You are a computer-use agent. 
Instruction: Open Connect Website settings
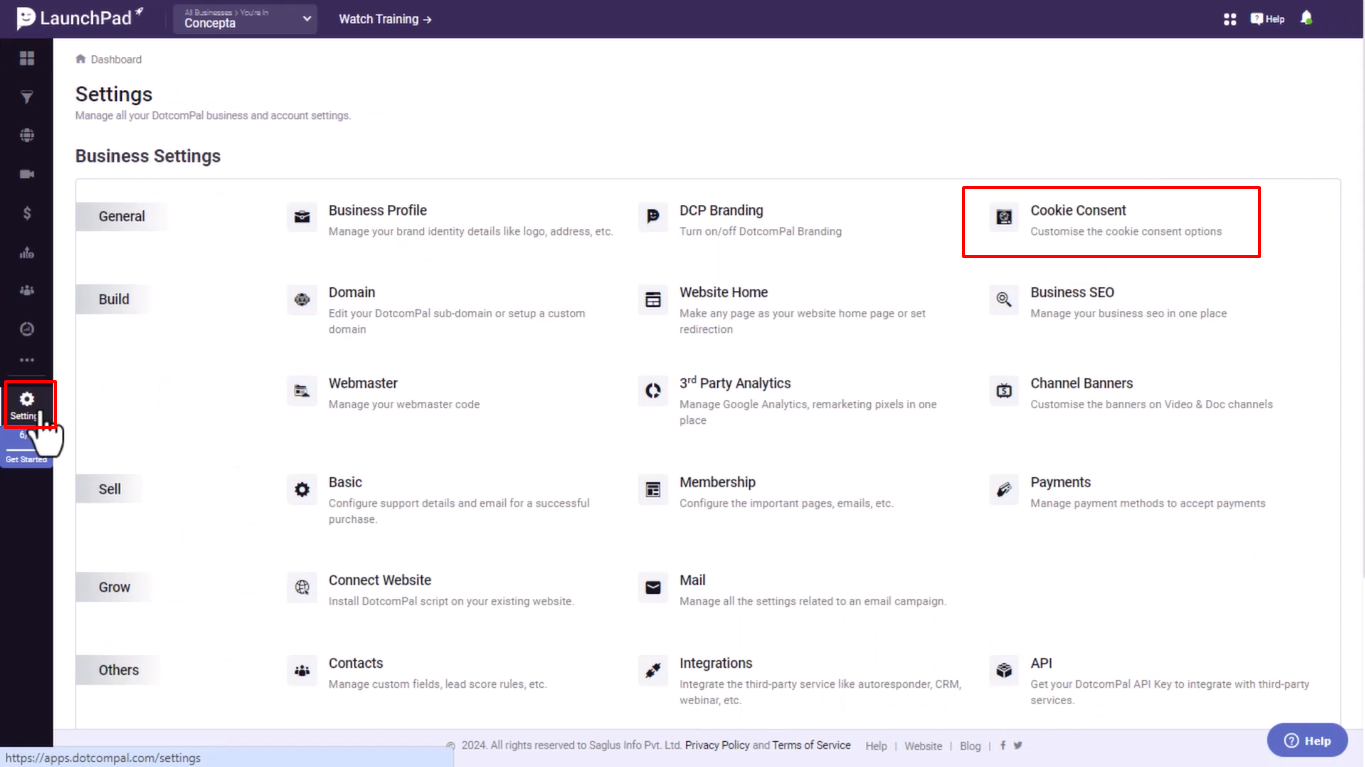380,580
